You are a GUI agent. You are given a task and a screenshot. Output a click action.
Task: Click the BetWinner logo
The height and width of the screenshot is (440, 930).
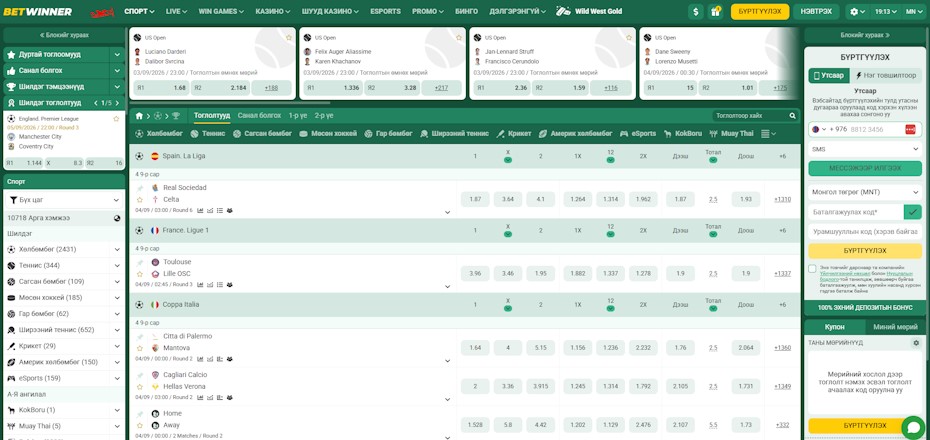pos(37,12)
